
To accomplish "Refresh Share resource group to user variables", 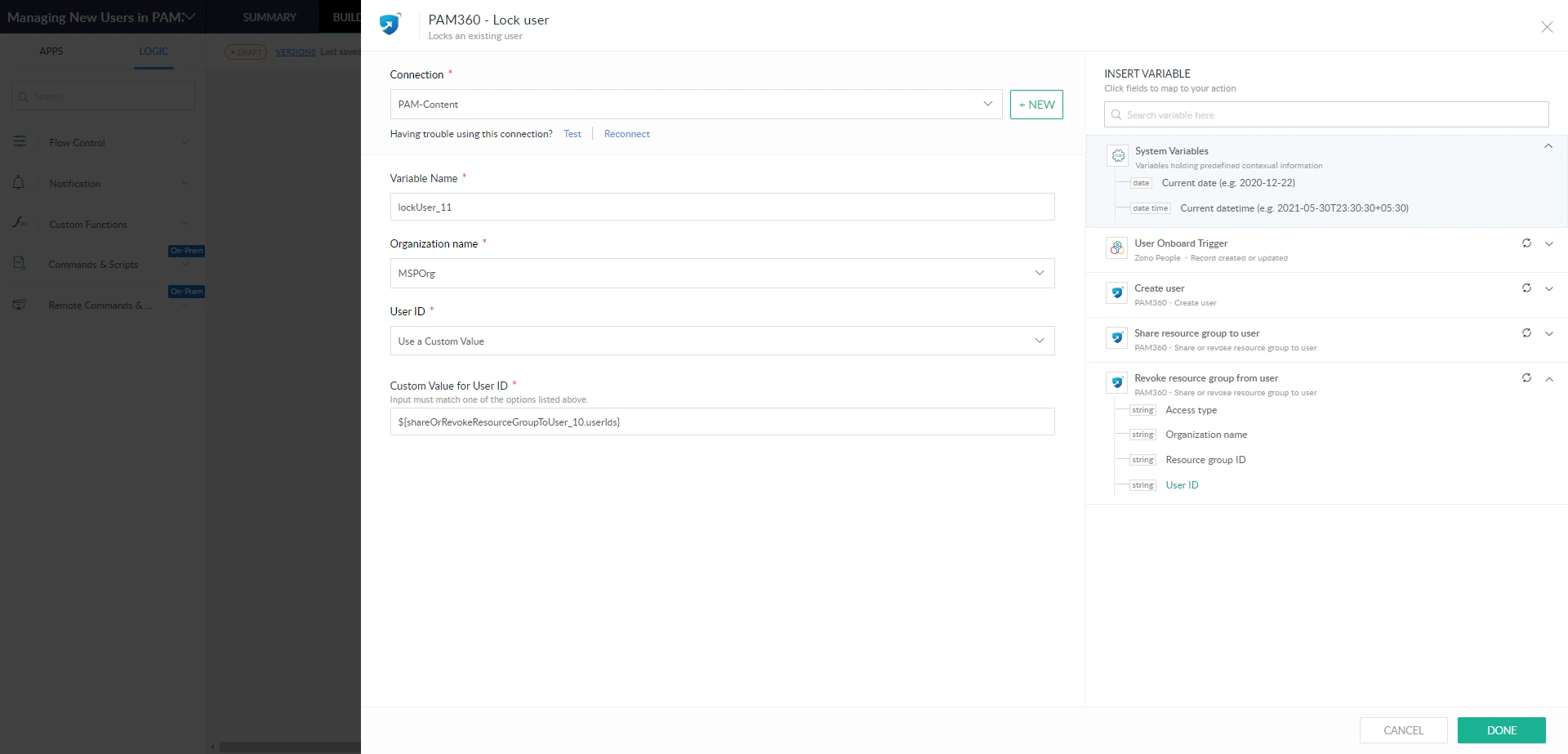I will [1526, 333].
